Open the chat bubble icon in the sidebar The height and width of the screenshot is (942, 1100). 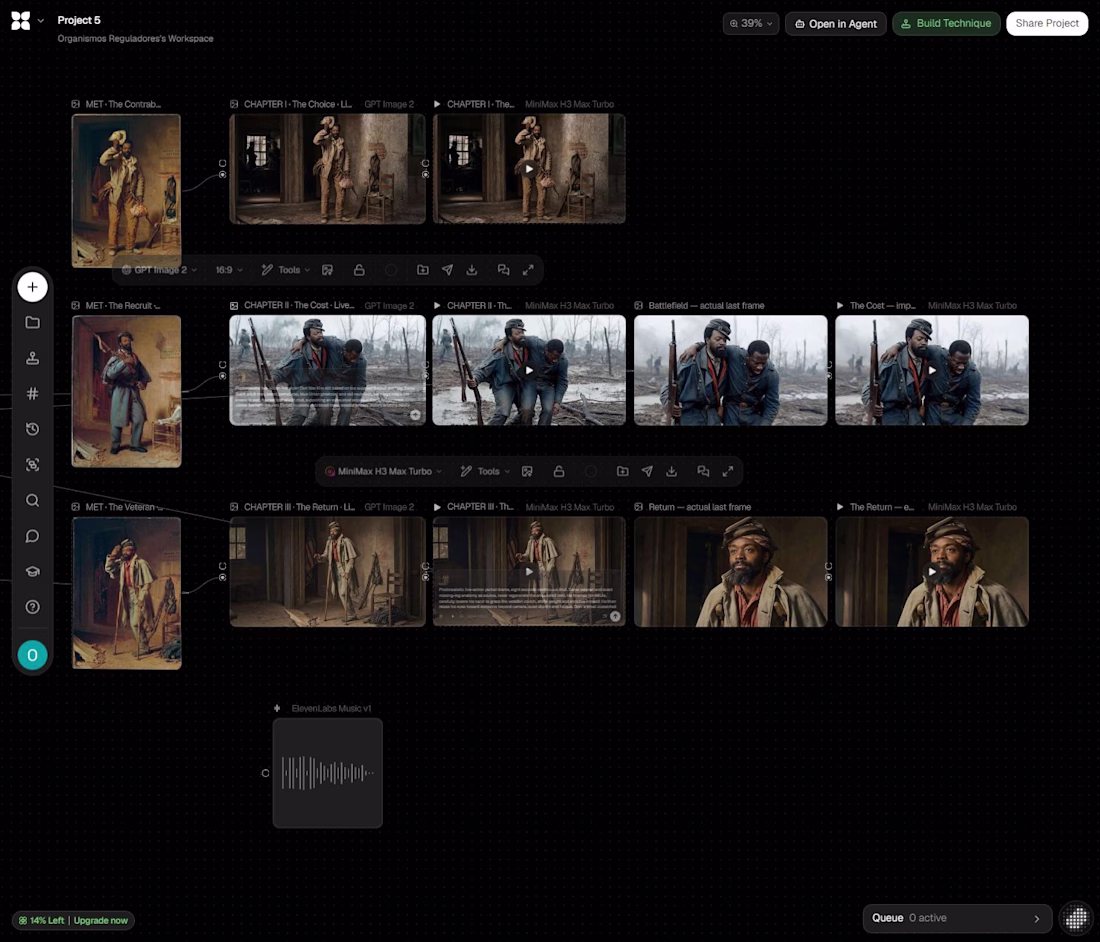tap(32, 536)
